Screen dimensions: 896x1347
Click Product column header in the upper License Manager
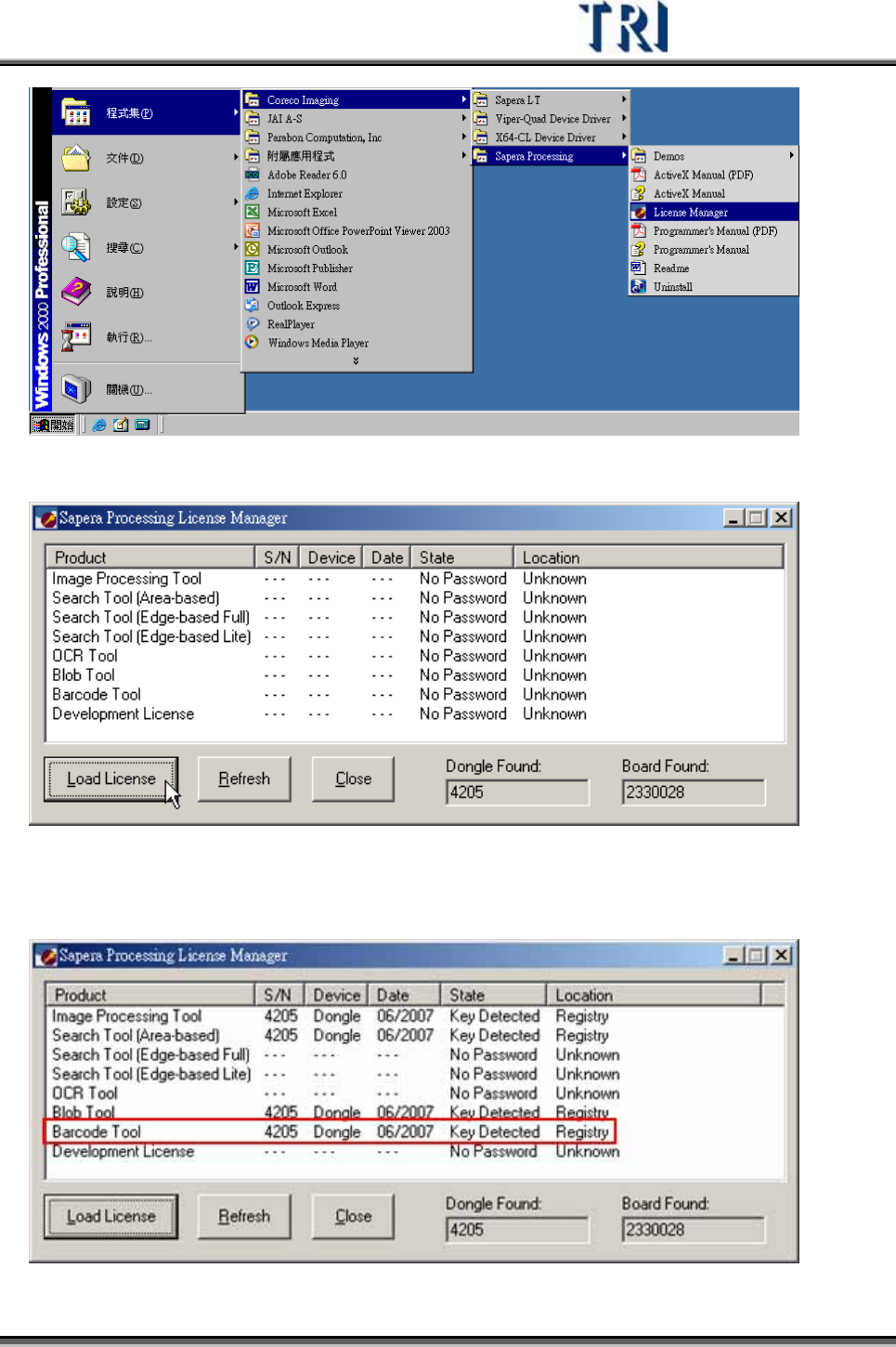point(150,557)
